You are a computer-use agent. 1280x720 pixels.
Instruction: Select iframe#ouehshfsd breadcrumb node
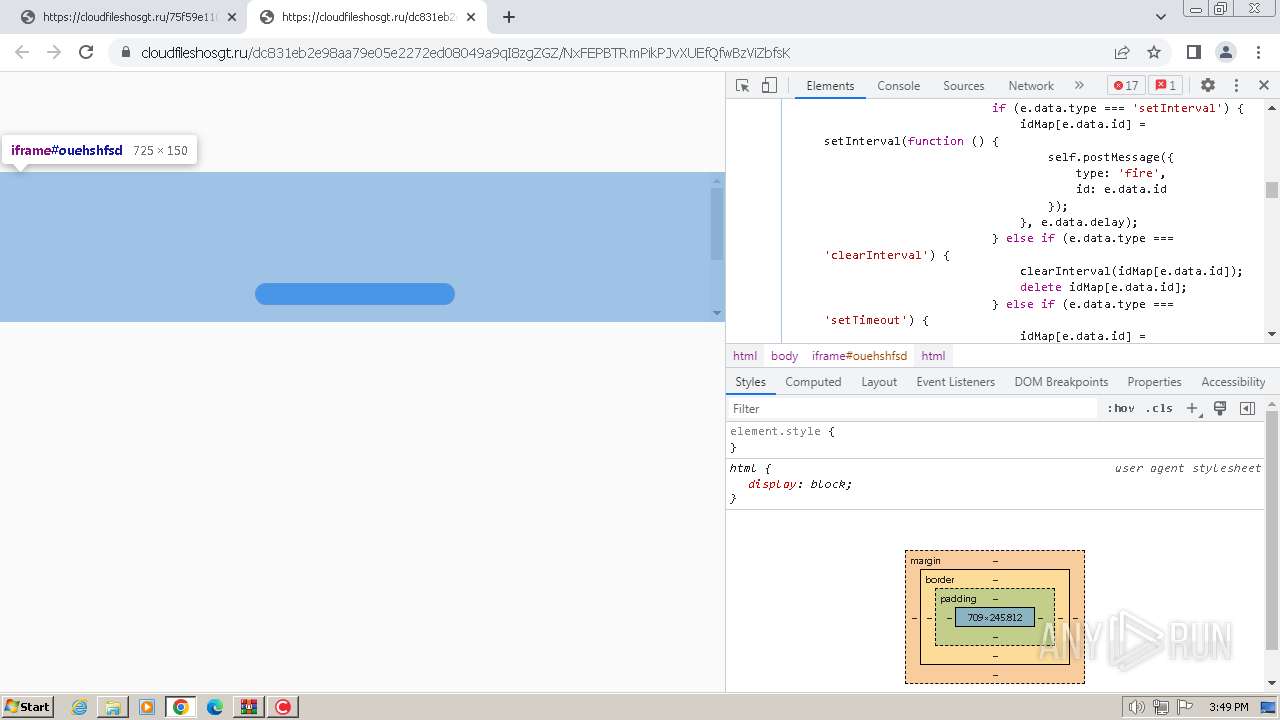pyautogui.click(x=859, y=356)
